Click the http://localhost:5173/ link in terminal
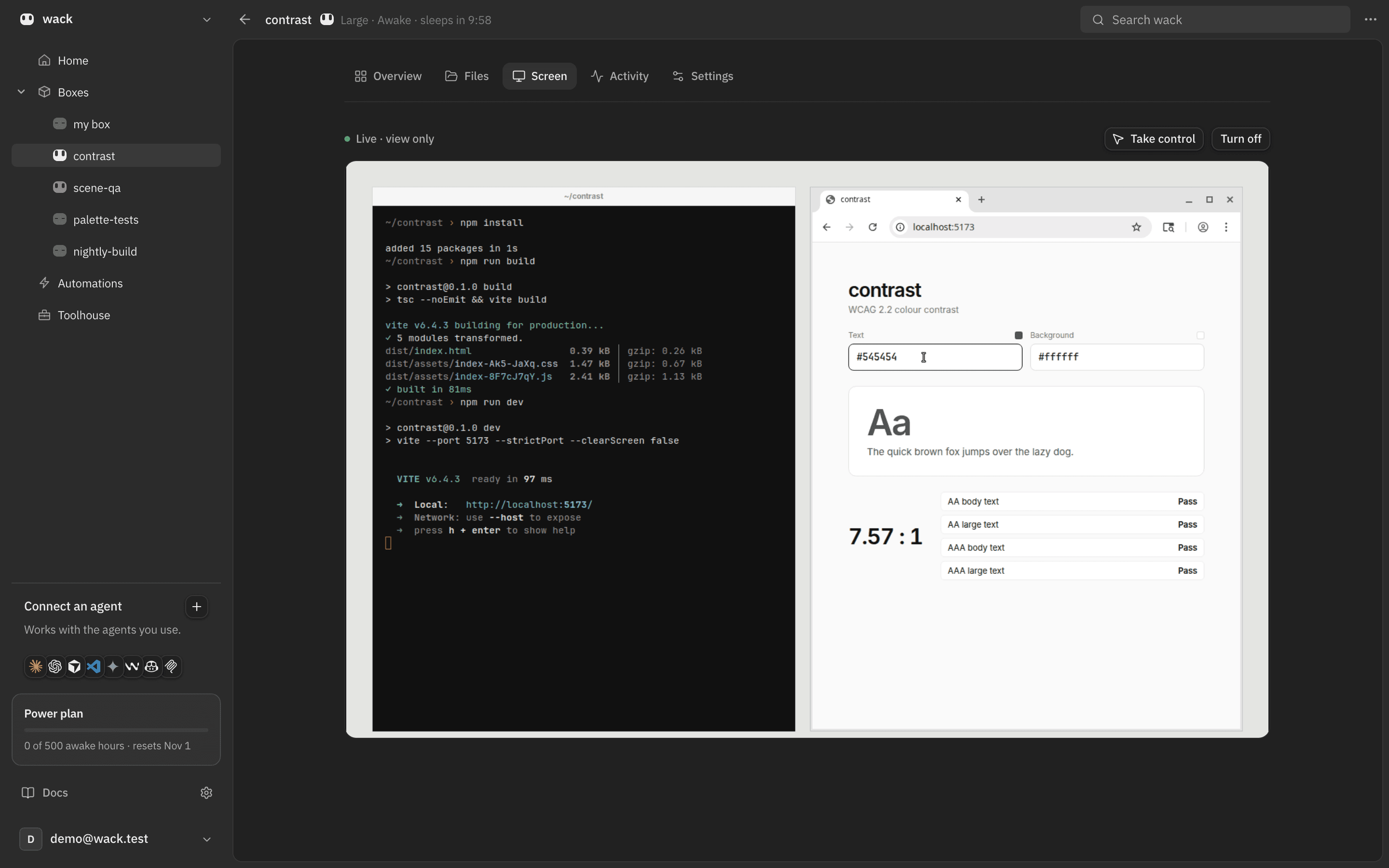 tap(529, 504)
